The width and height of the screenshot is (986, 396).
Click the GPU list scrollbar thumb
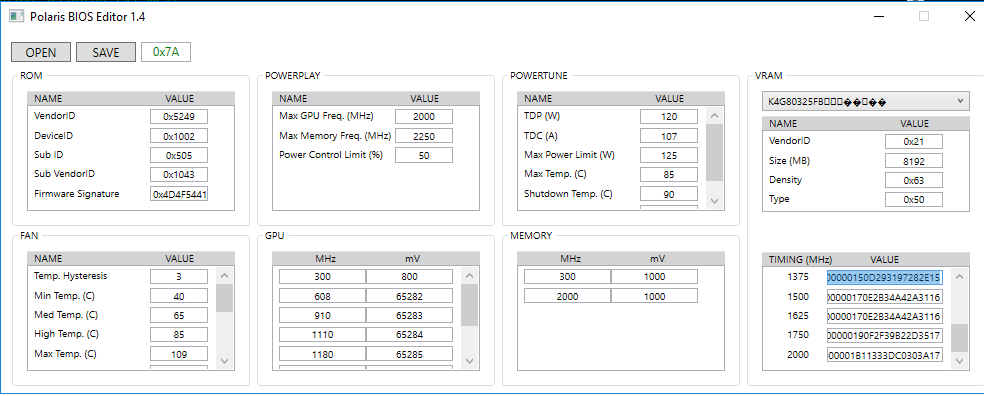(x=470, y=305)
